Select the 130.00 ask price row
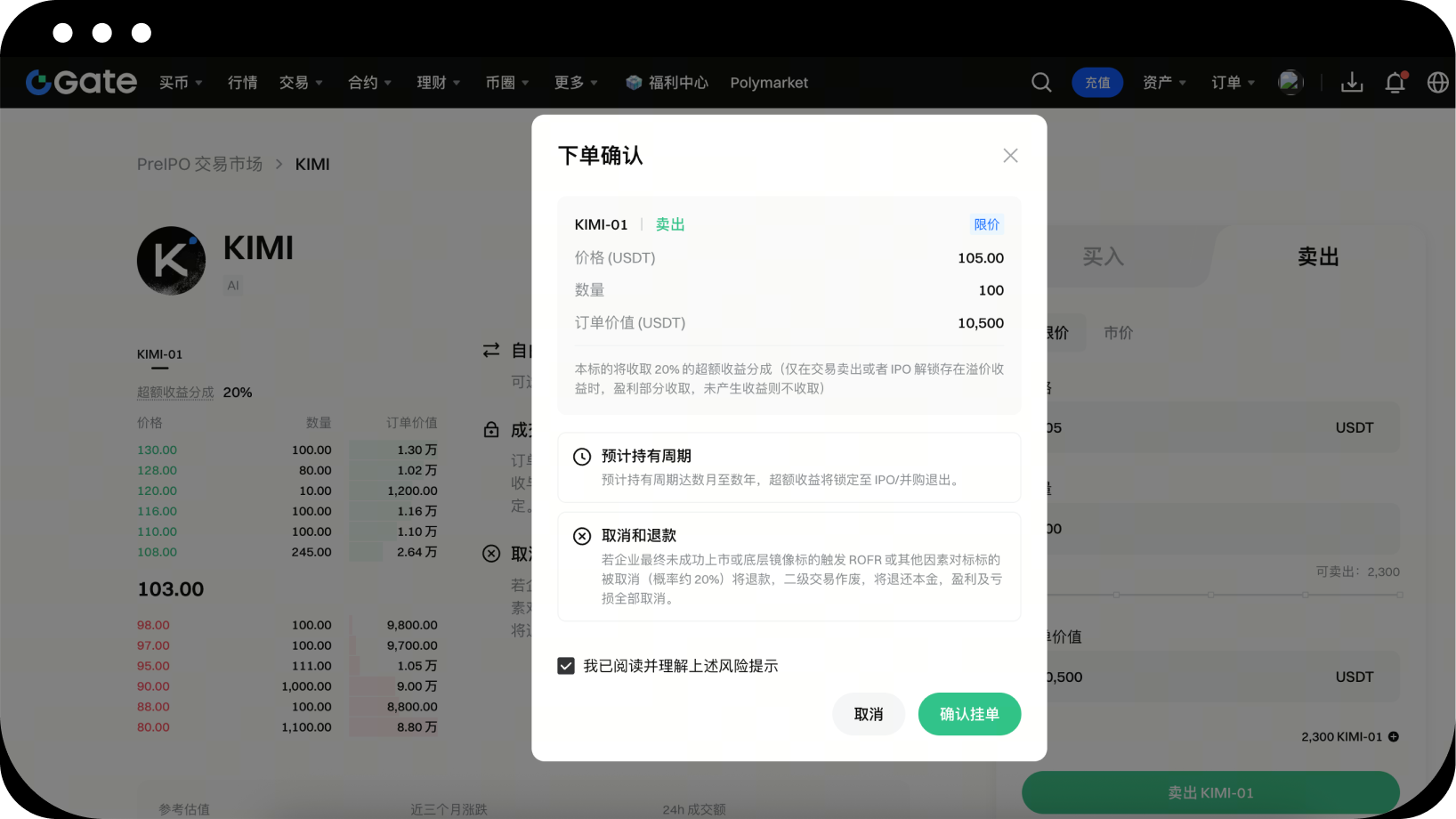The height and width of the screenshot is (819, 1456). coord(287,450)
